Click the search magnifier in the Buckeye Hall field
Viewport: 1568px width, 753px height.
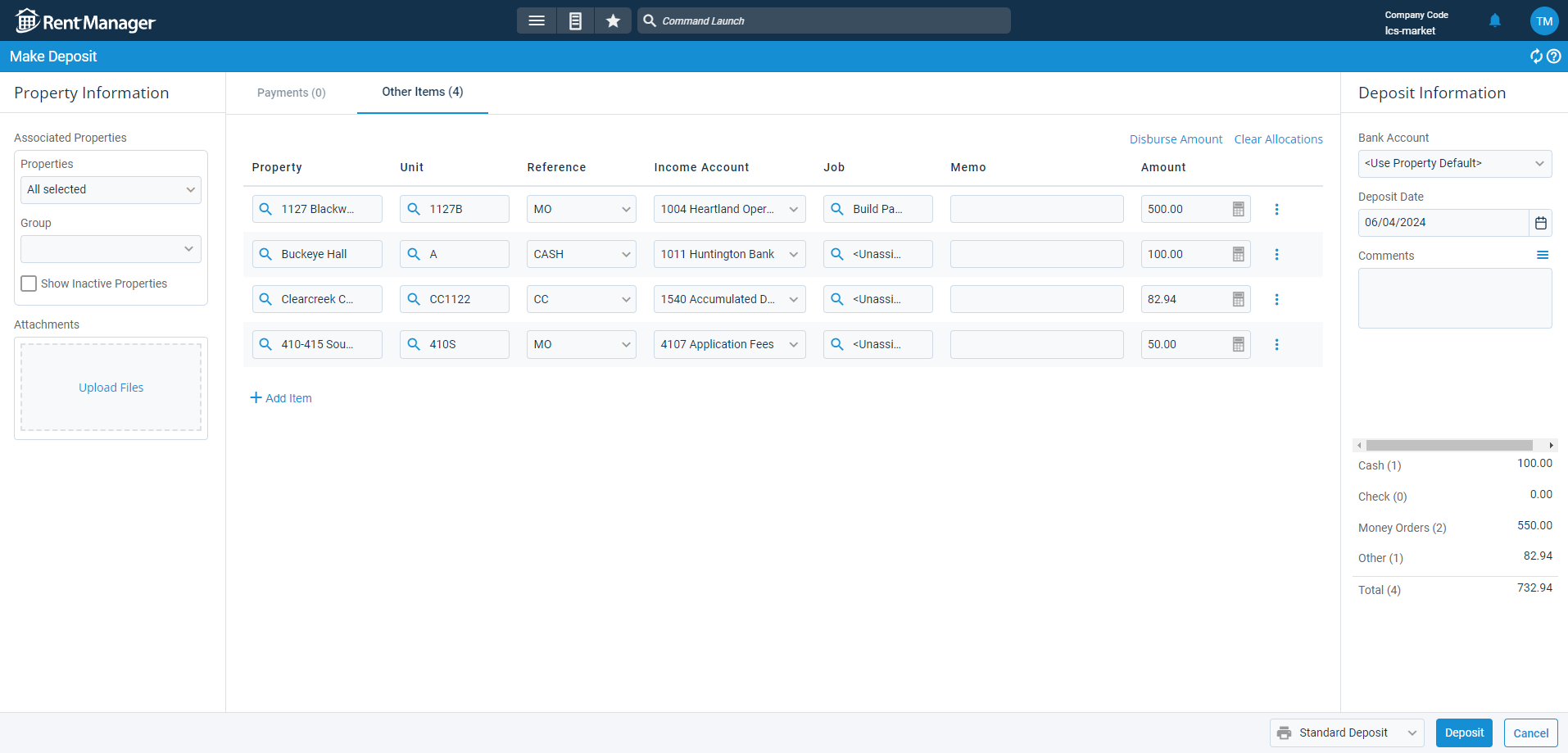point(265,254)
